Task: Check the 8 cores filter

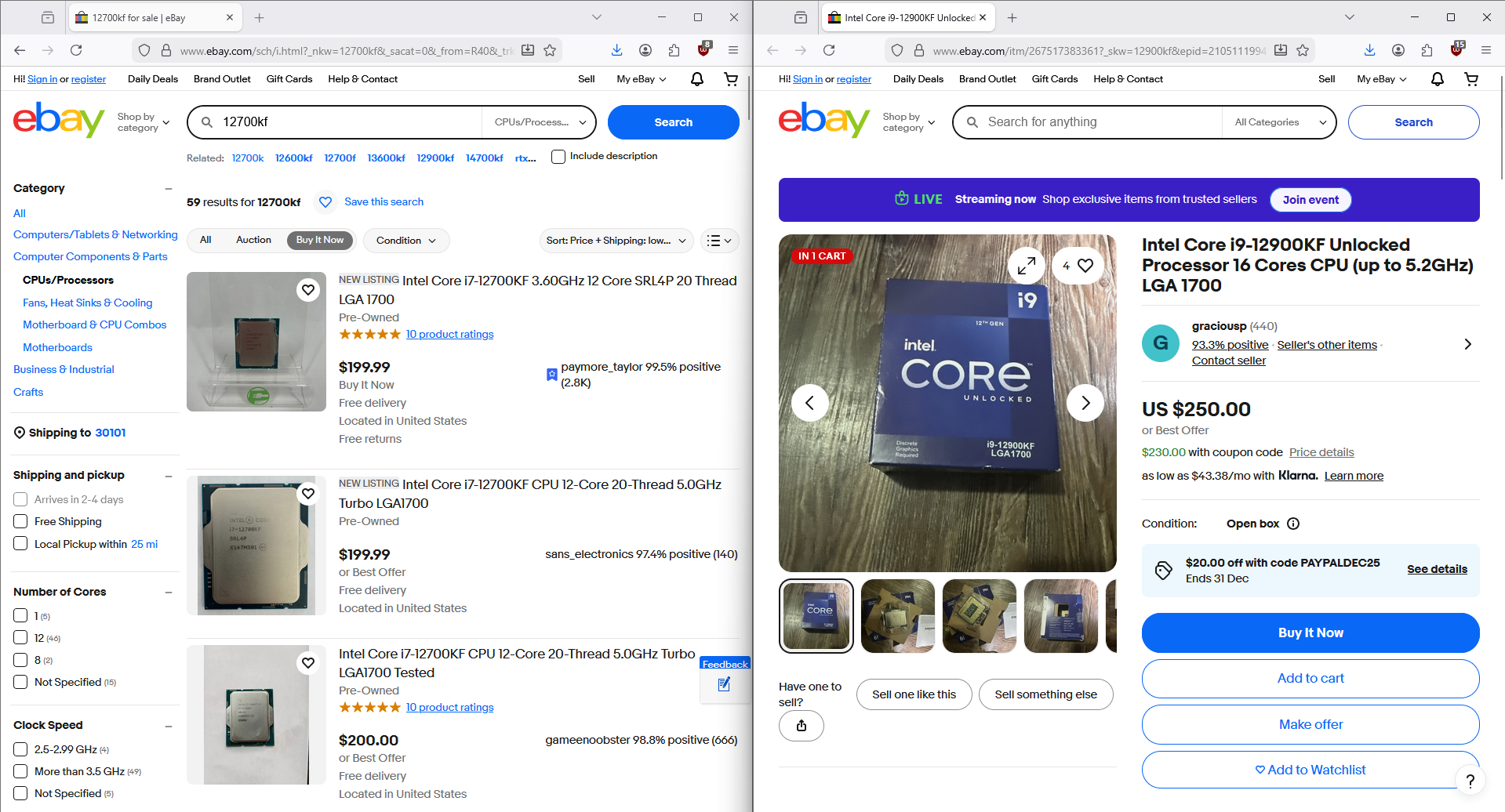Action: 20,660
